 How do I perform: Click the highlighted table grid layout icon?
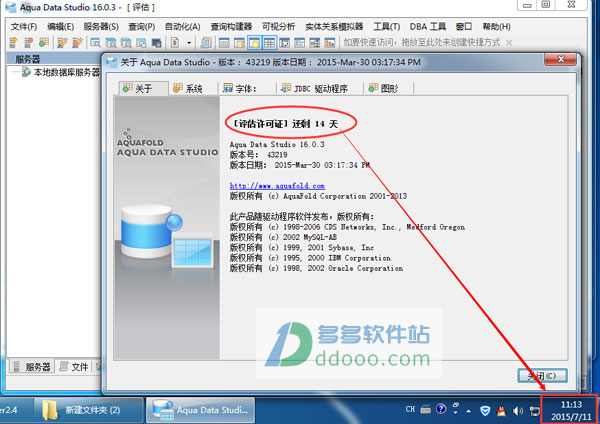pyautogui.click(x=269, y=43)
